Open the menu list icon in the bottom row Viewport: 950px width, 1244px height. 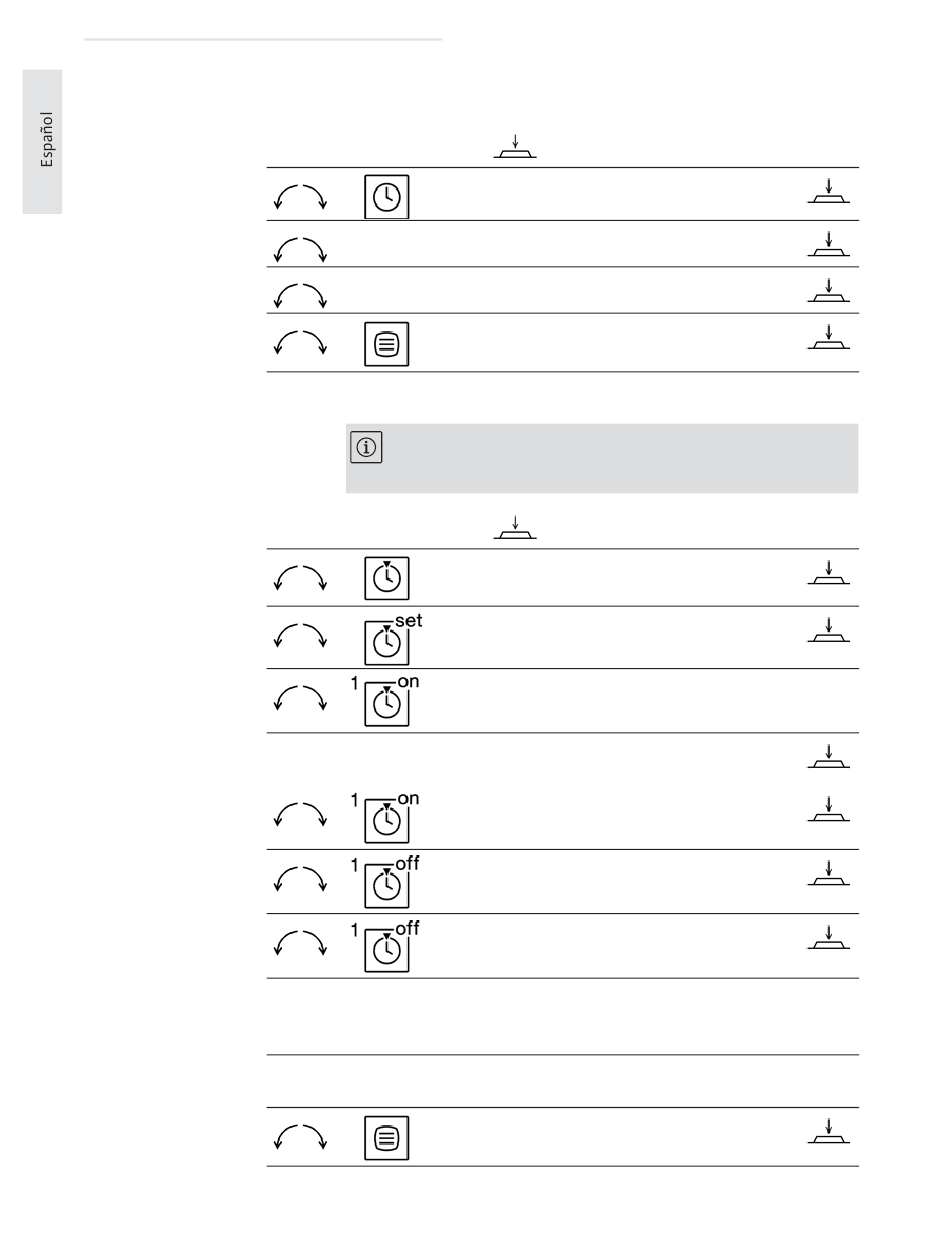(x=387, y=1138)
